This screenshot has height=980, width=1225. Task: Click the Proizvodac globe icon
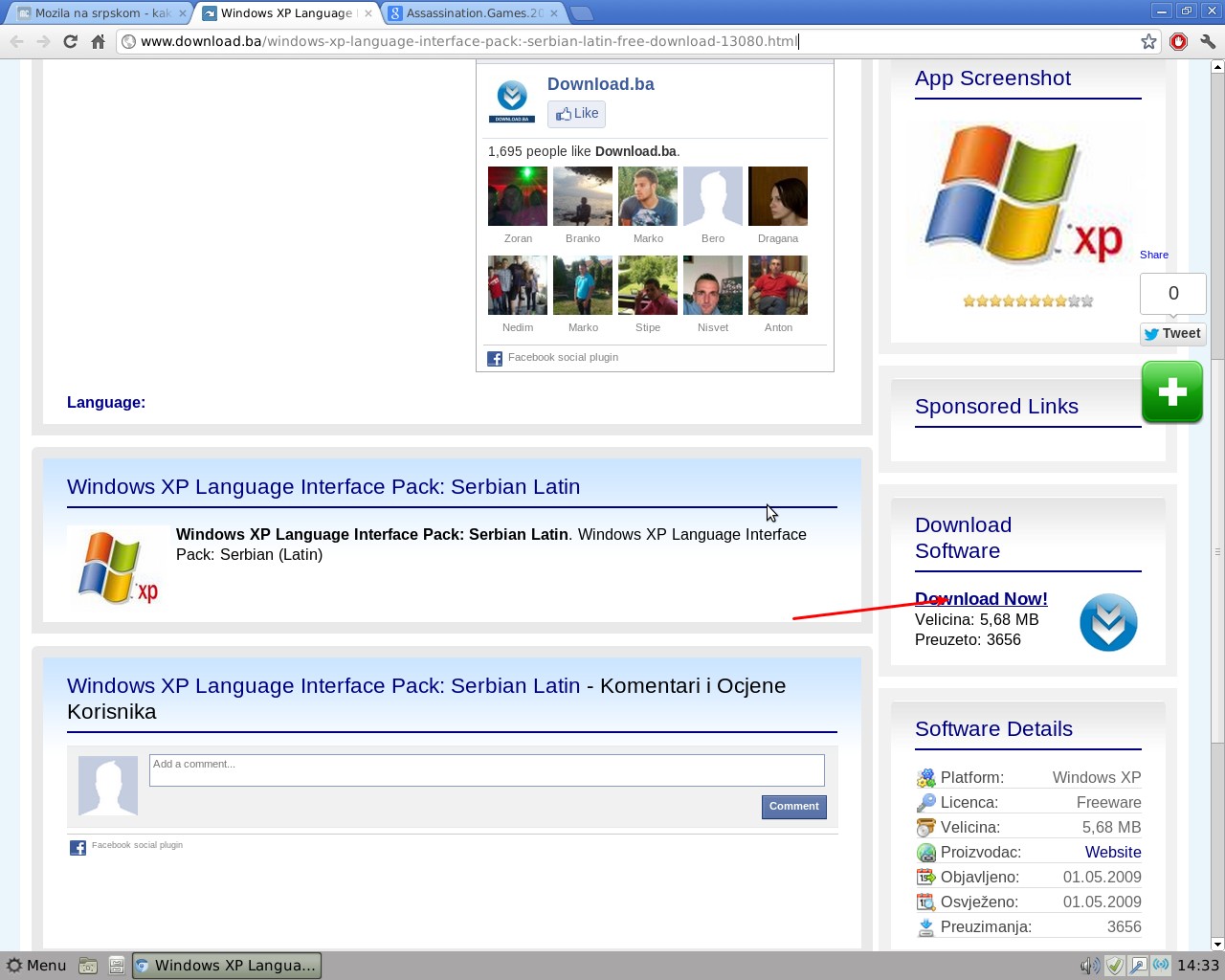[925, 853]
